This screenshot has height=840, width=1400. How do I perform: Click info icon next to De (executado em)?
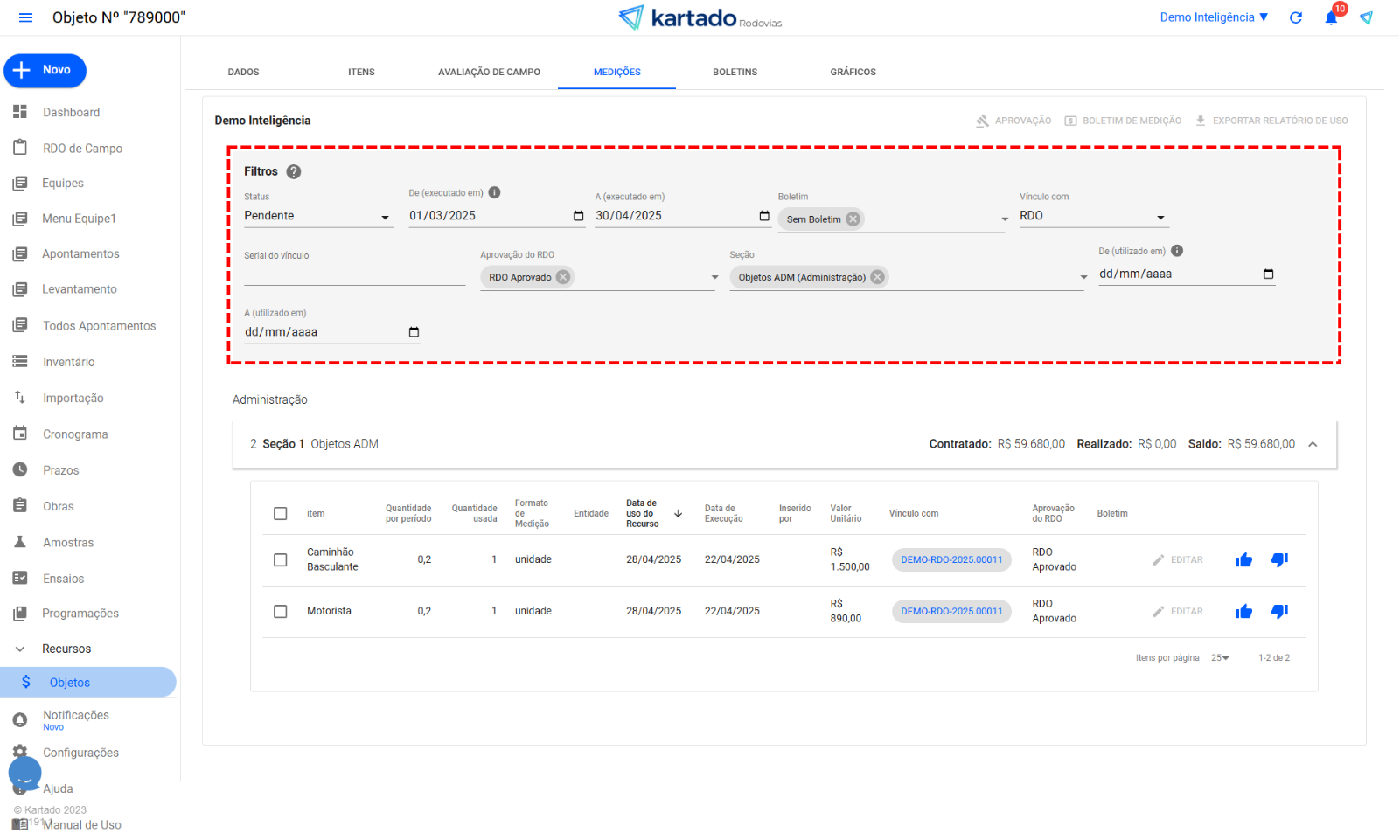click(x=494, y=193)
